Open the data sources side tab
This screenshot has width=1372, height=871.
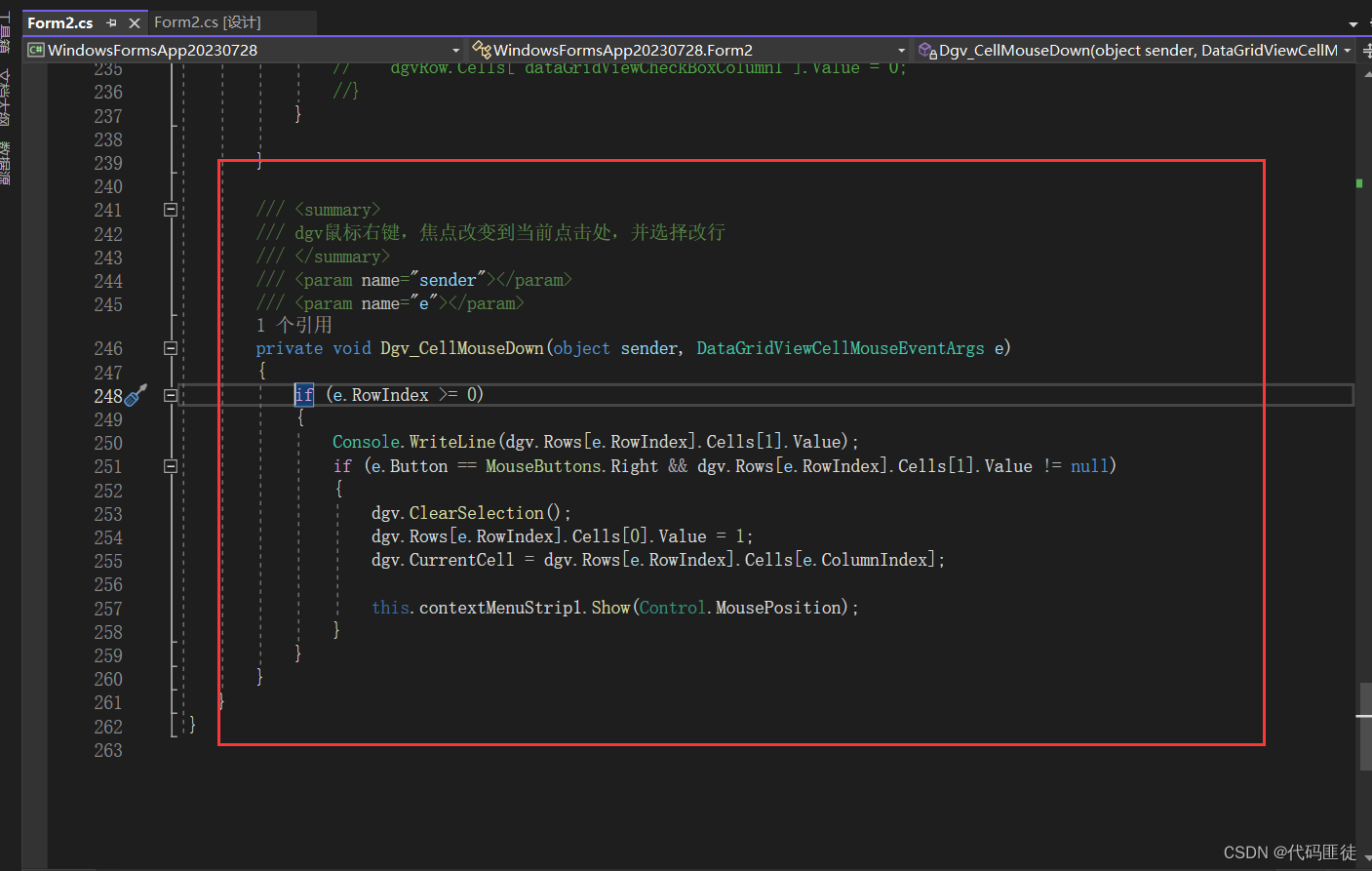[x=5, y=163]
